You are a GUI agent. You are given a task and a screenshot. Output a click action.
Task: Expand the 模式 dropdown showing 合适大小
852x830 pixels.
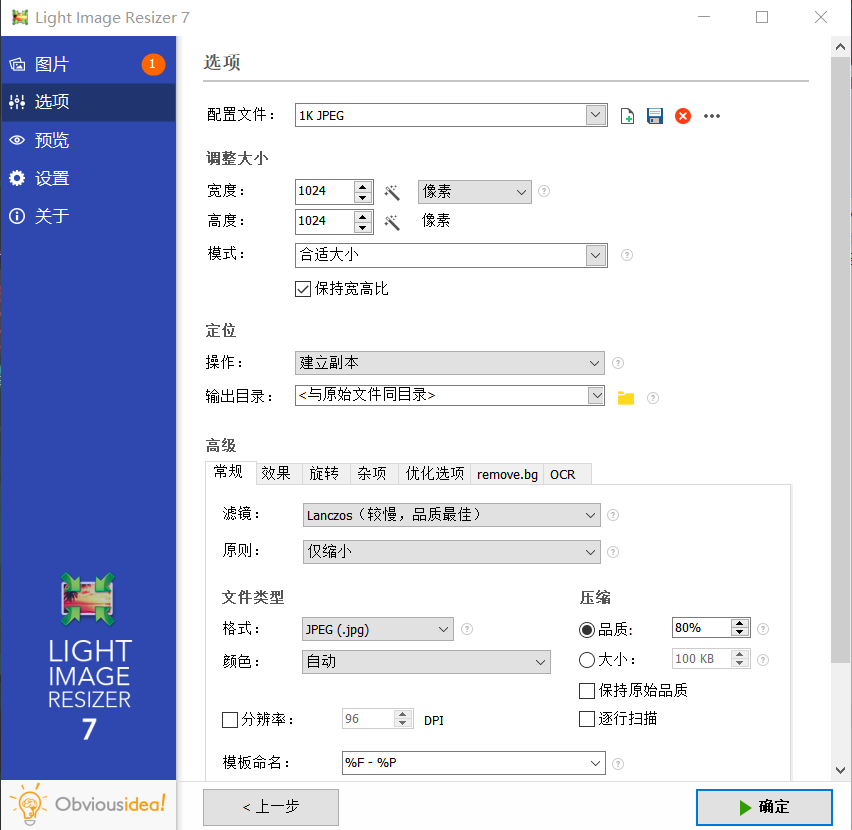click(x=596, y=255)
